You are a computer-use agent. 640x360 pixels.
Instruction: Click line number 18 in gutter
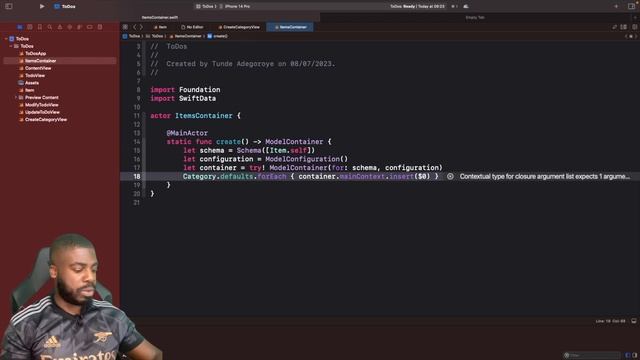(136, 176)
